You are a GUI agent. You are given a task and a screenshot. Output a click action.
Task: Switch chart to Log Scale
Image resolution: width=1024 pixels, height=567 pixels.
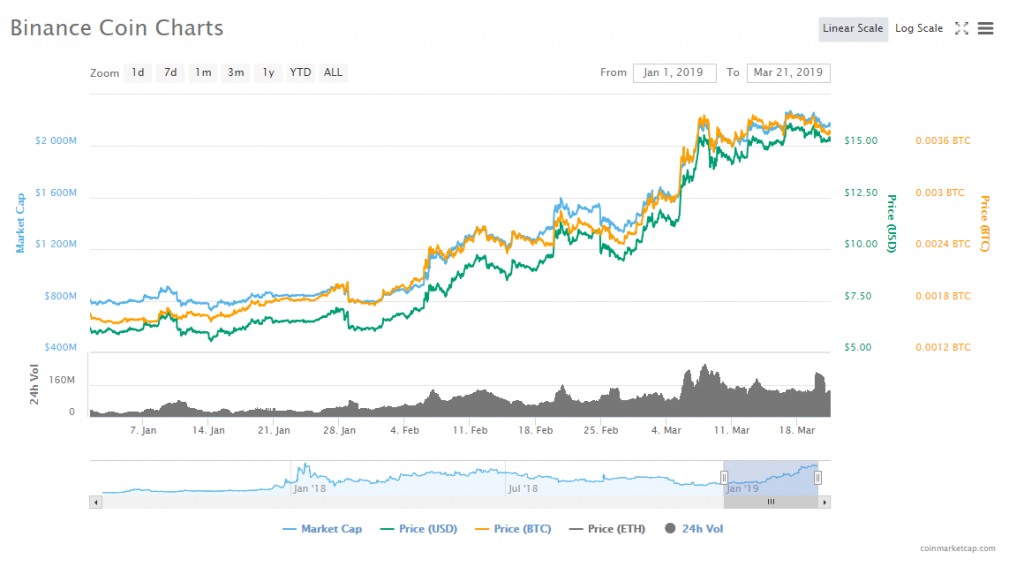point(918,29)
